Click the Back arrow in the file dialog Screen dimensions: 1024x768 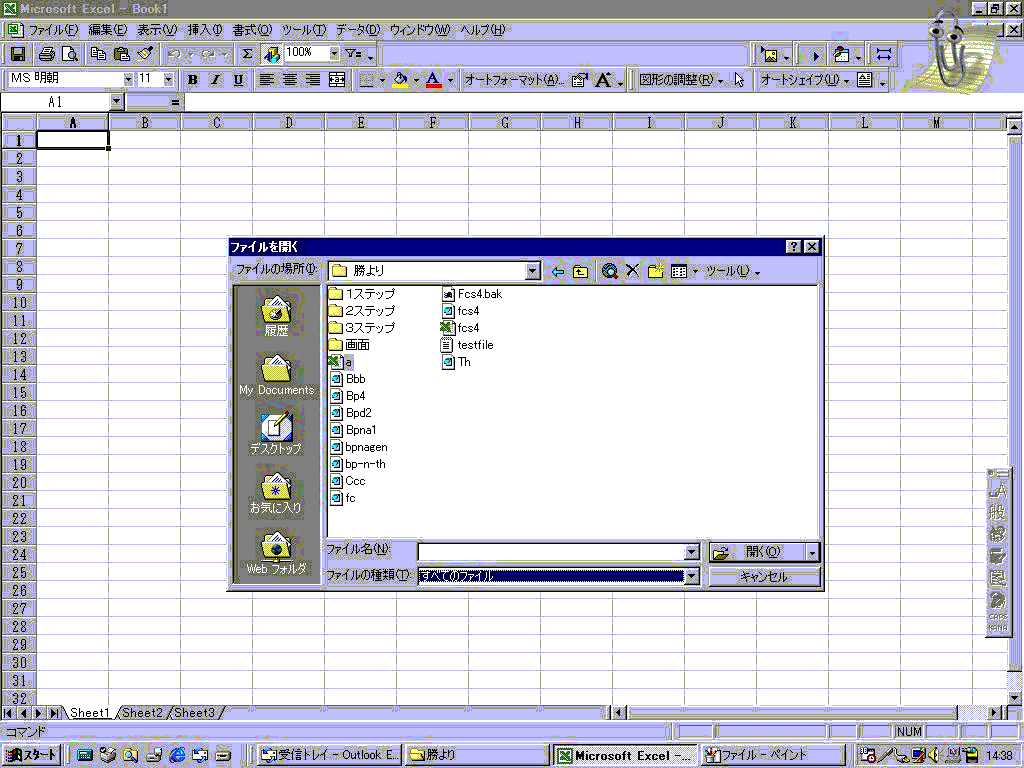click(x=557, y=272)
